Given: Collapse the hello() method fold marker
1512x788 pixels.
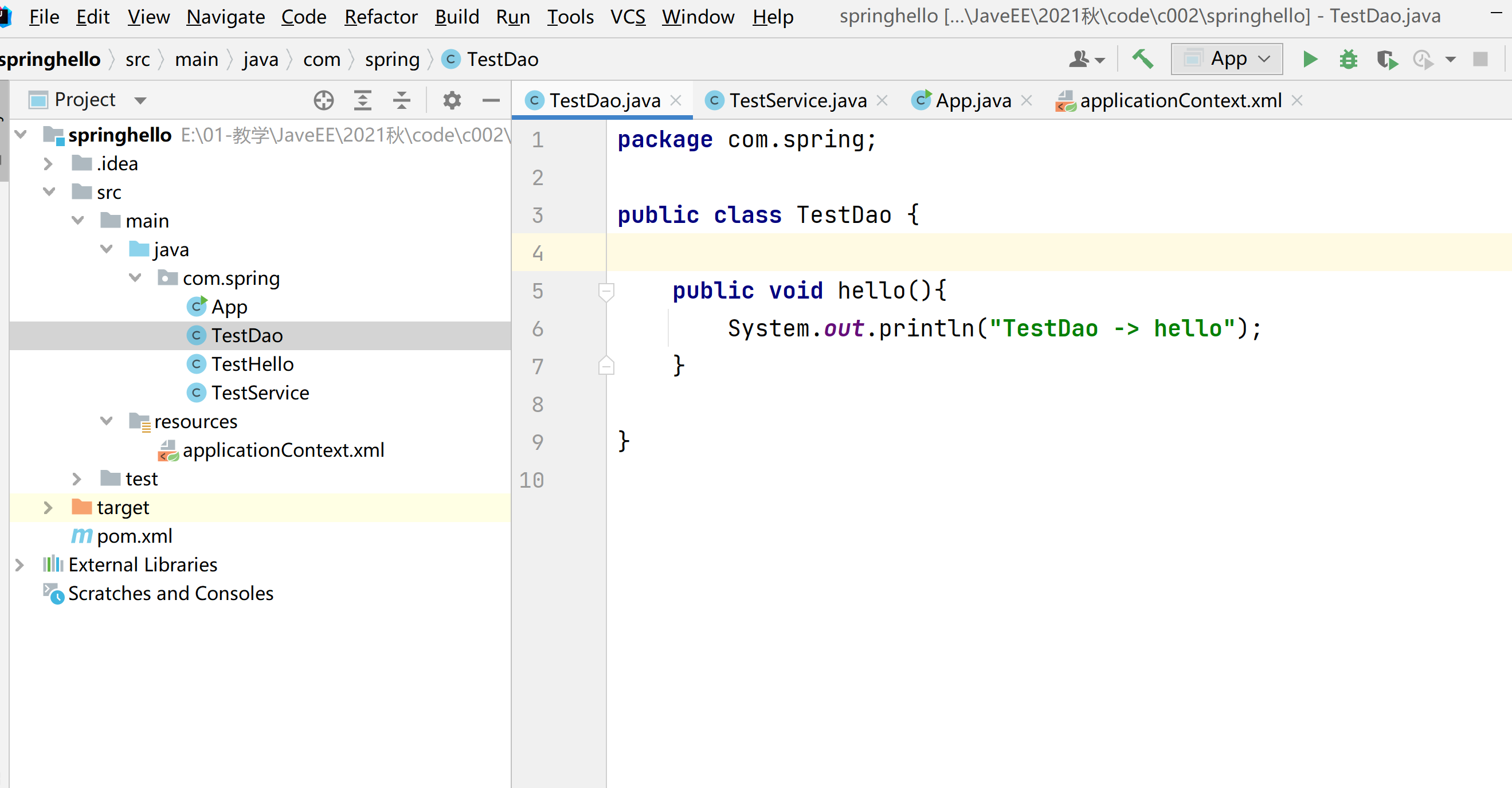Looking at the screenshot, I should [x=606, y=291].
